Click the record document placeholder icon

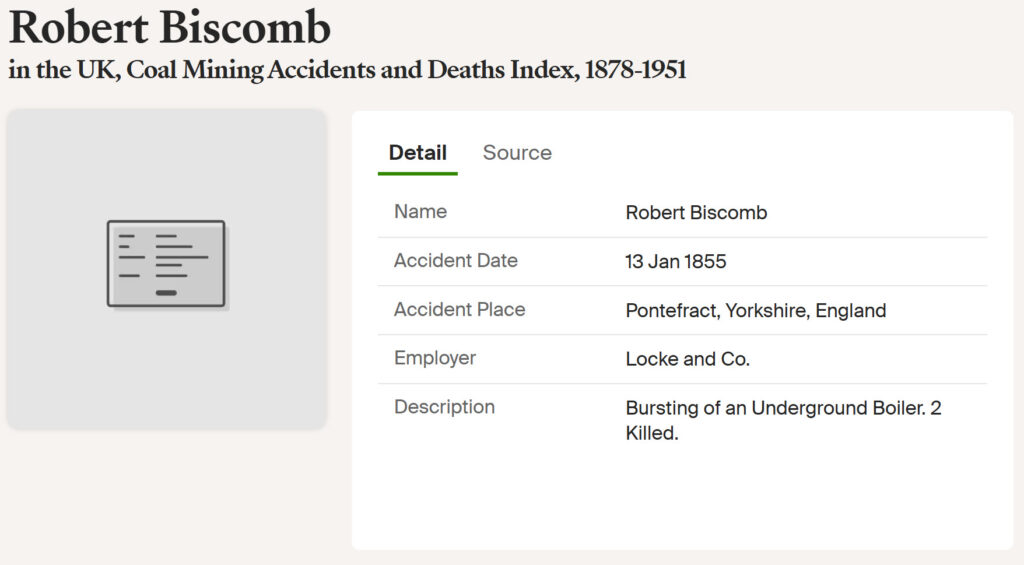click(166, 264)
